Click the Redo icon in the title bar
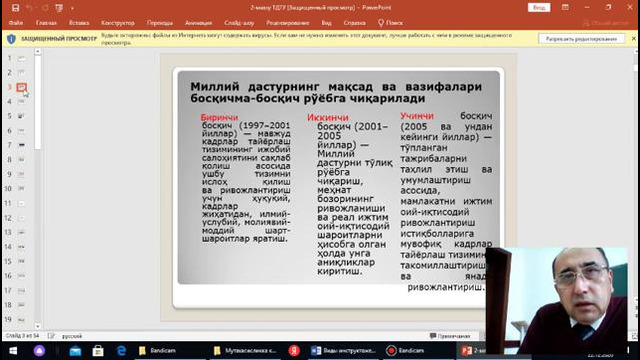This screenshot has width=640, height=360. 44,8
